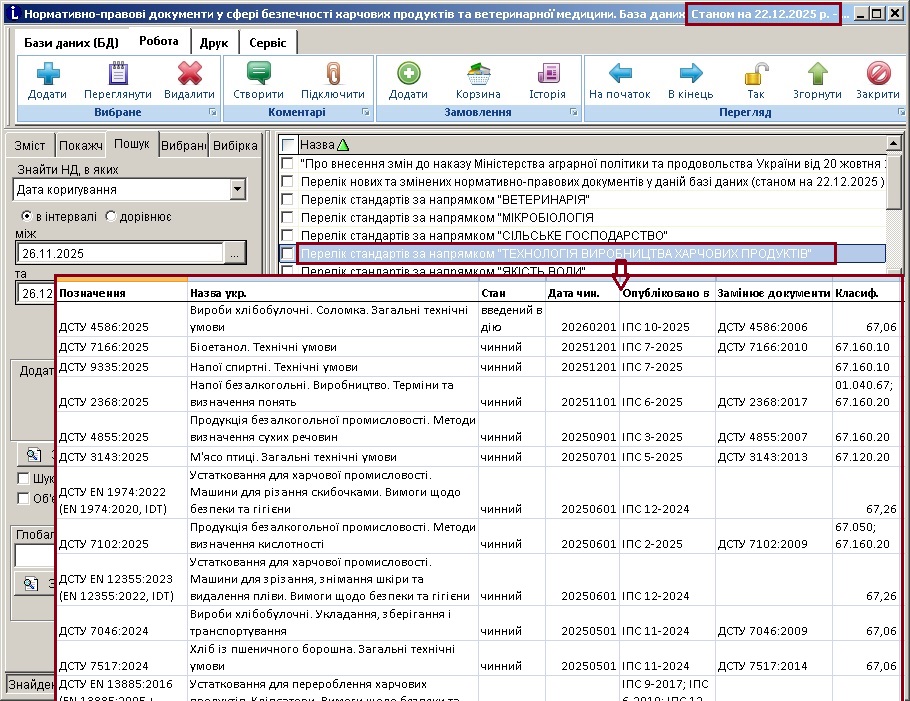
Task: Switch to the Друк ribbon tab
Action: click(x=213, y=43)
